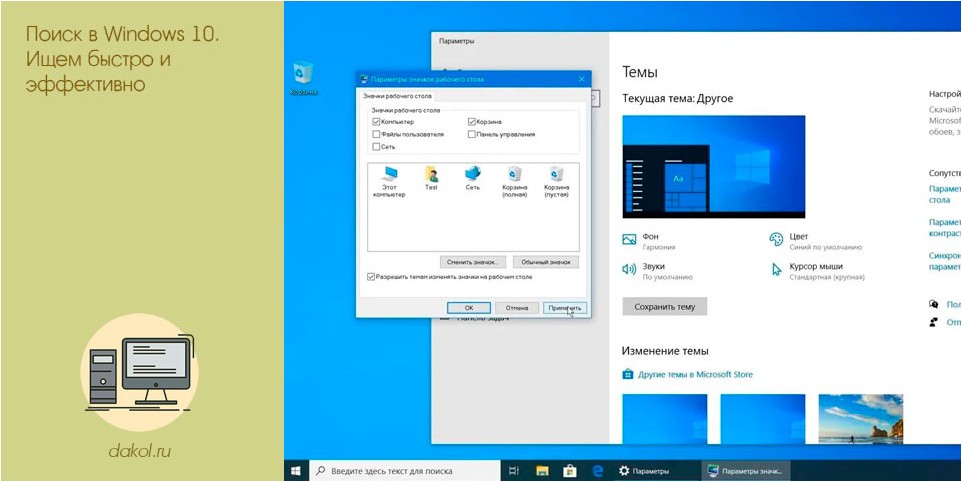
Task: Launch Microsoft Edge from the taskbar
Action: 598,471
